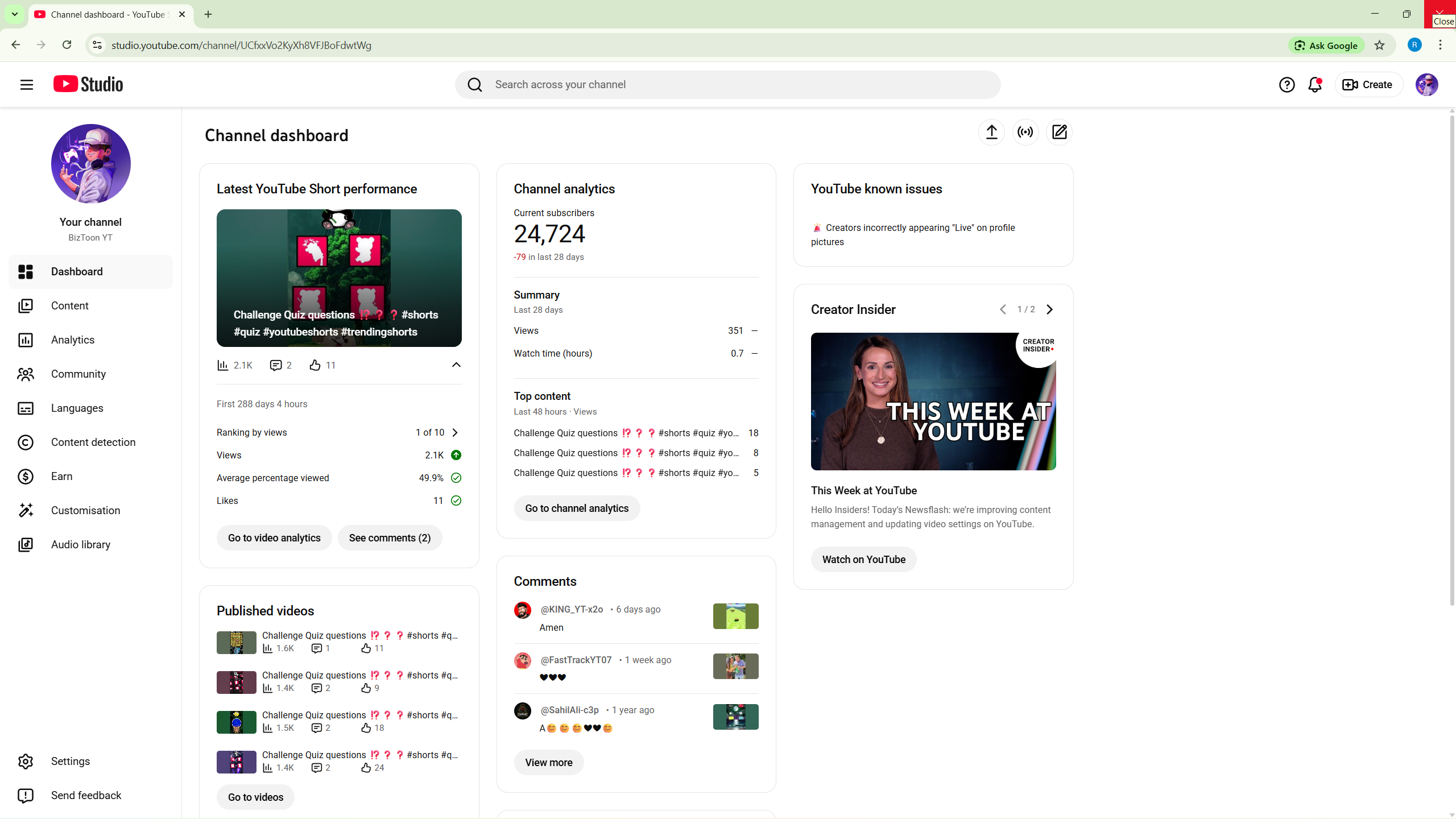Open the account avatar in Studio header
1456x819 pixels.
point(1426,85)
